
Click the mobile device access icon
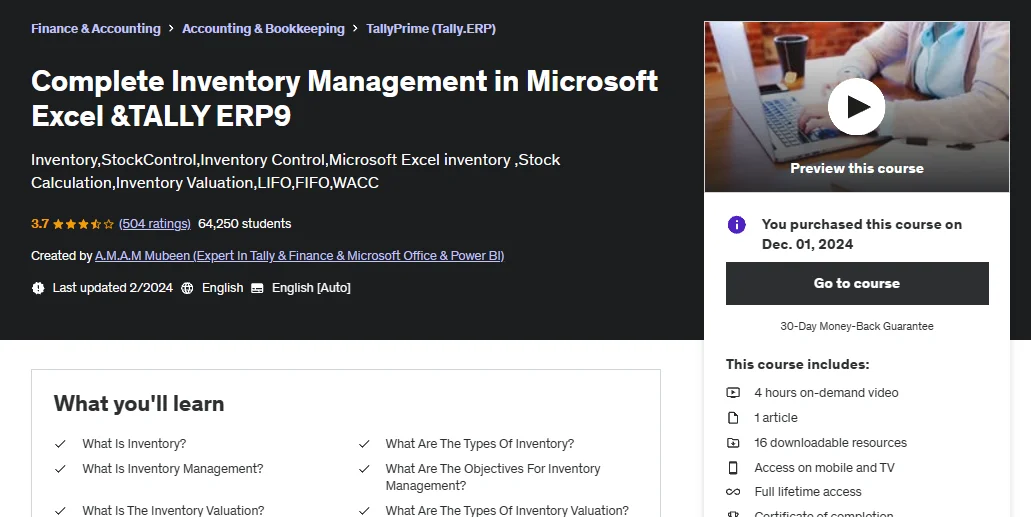(x=733, y=468)
